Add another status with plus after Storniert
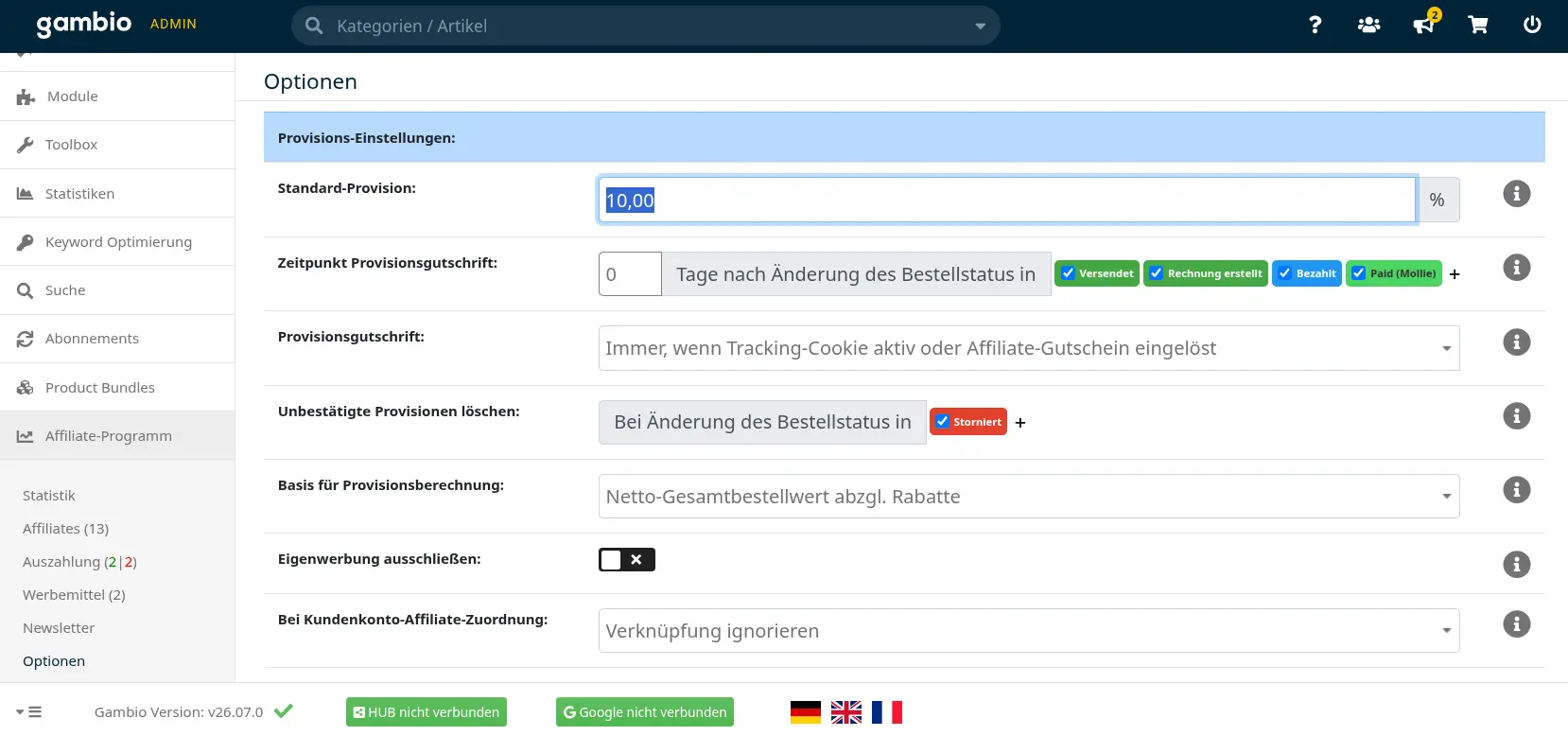Image resolution: width=1568 pixels, height=736 pixels. coord(1020,423)
